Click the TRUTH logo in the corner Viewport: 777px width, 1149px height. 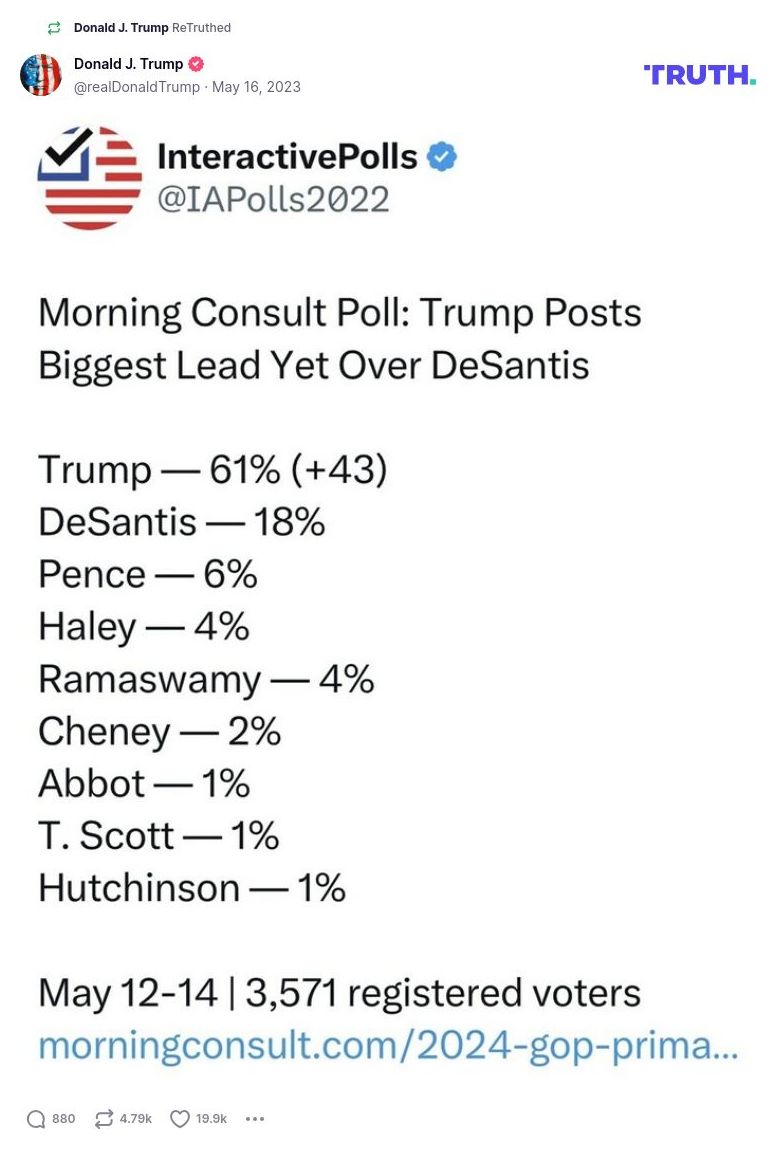pos(698,73)
